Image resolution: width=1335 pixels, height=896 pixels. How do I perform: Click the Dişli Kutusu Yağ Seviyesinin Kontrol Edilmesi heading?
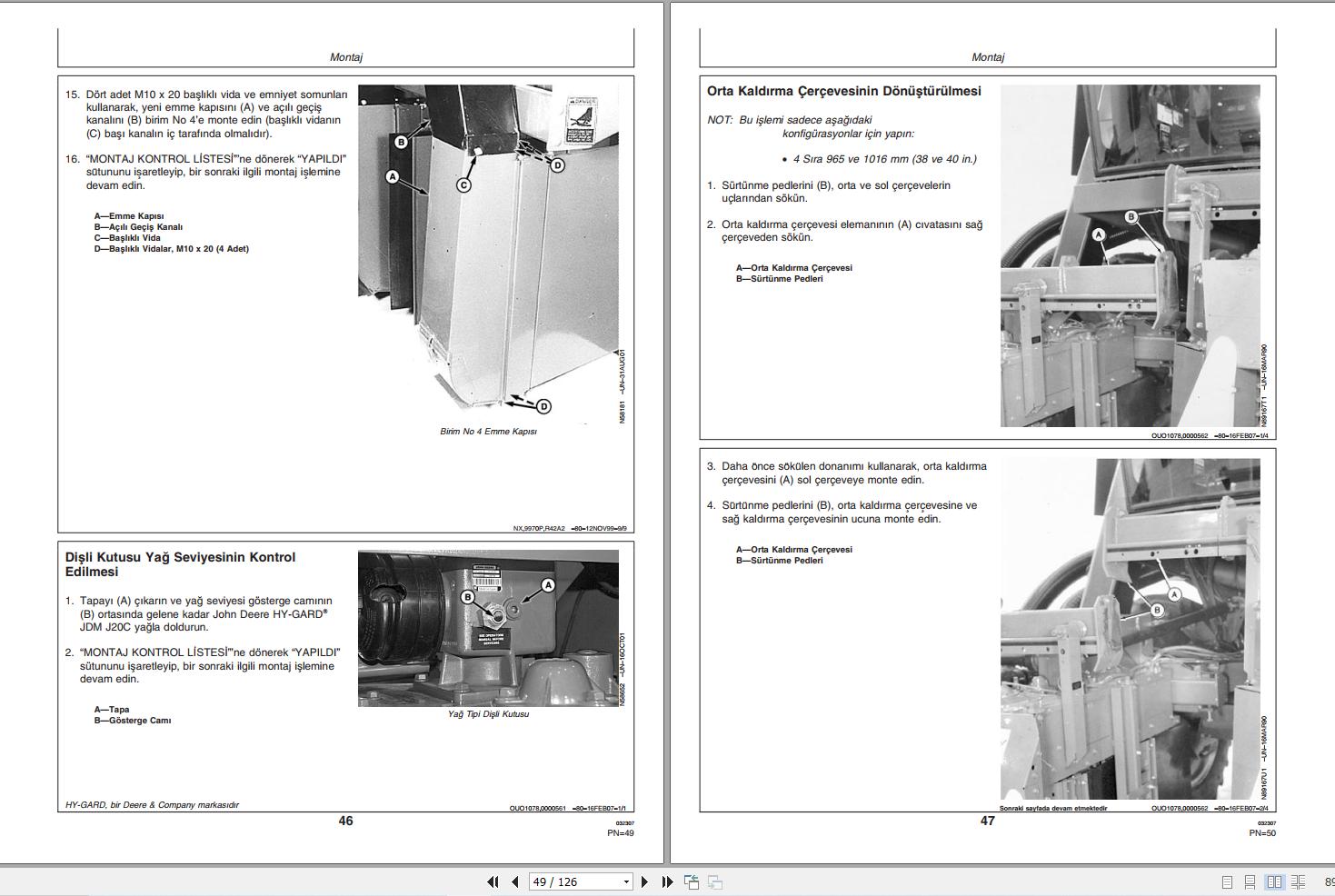click(180, 564)
